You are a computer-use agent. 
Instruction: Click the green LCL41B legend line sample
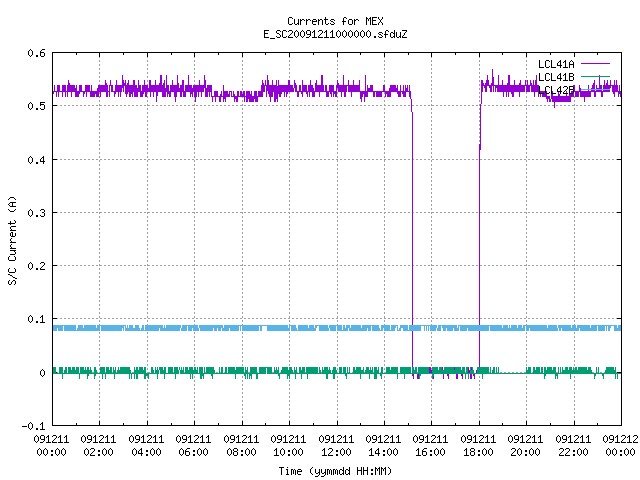click(x=595, y=77)
